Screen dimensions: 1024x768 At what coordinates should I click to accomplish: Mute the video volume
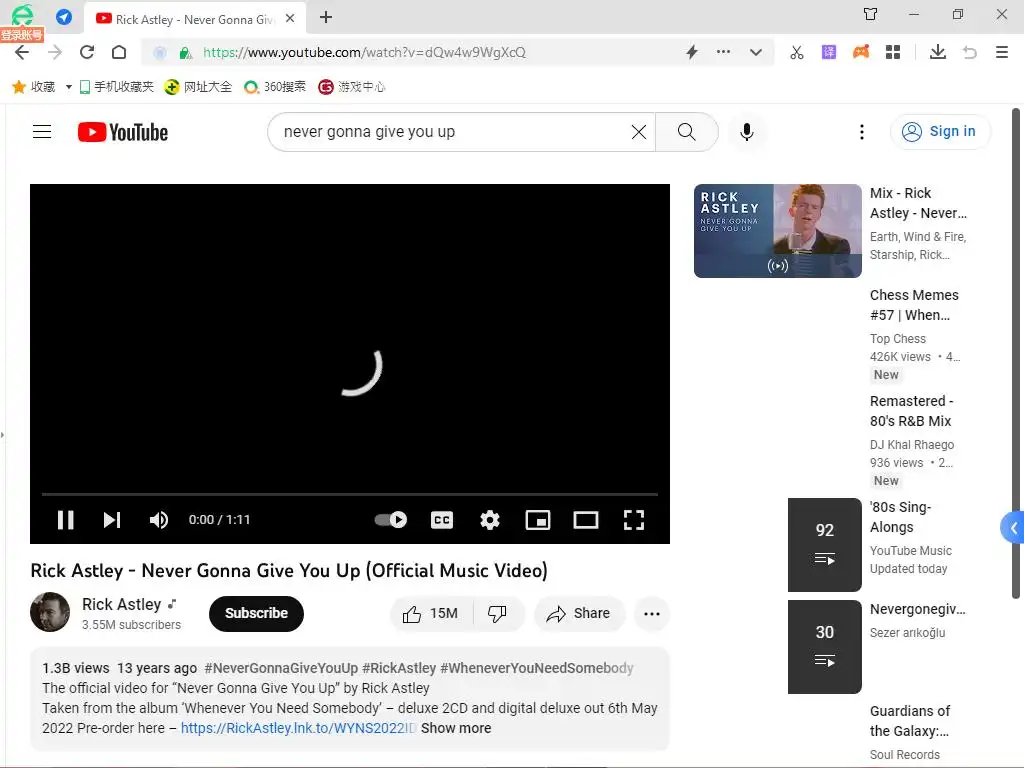[159, 520]
